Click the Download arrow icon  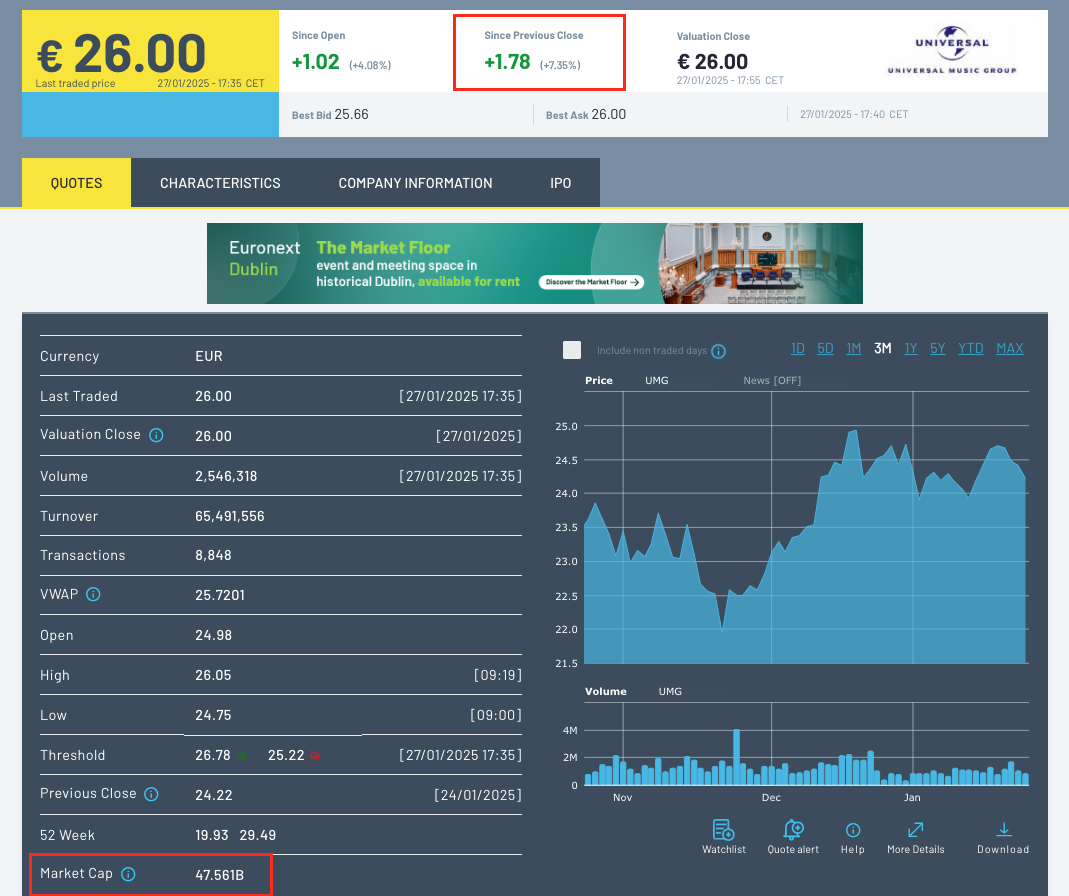(1003, 829)
